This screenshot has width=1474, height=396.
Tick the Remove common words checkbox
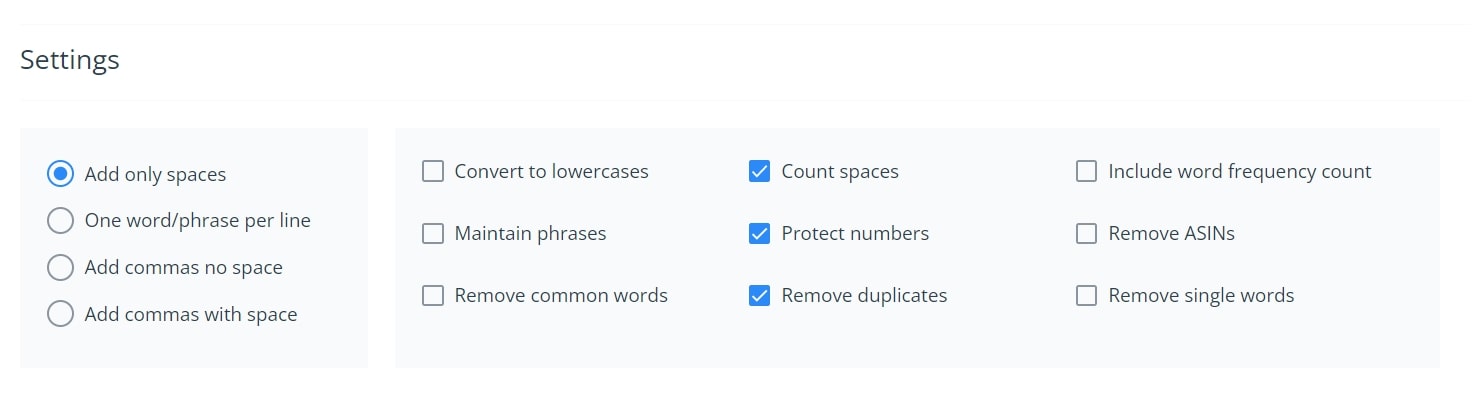coord(433,296)
